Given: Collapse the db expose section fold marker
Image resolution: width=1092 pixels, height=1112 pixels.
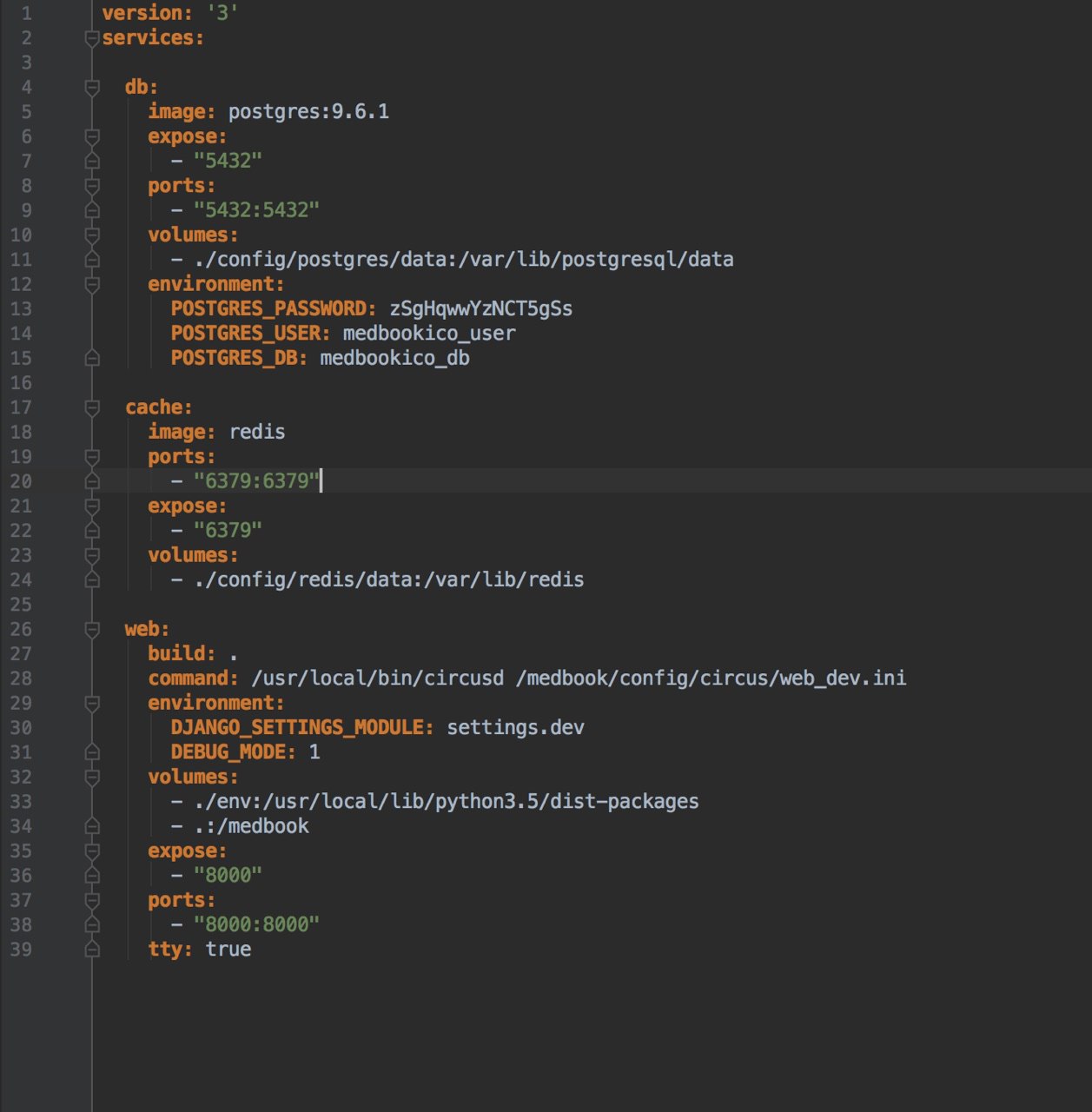Looking at the screenshot, I should pos(92,136).
